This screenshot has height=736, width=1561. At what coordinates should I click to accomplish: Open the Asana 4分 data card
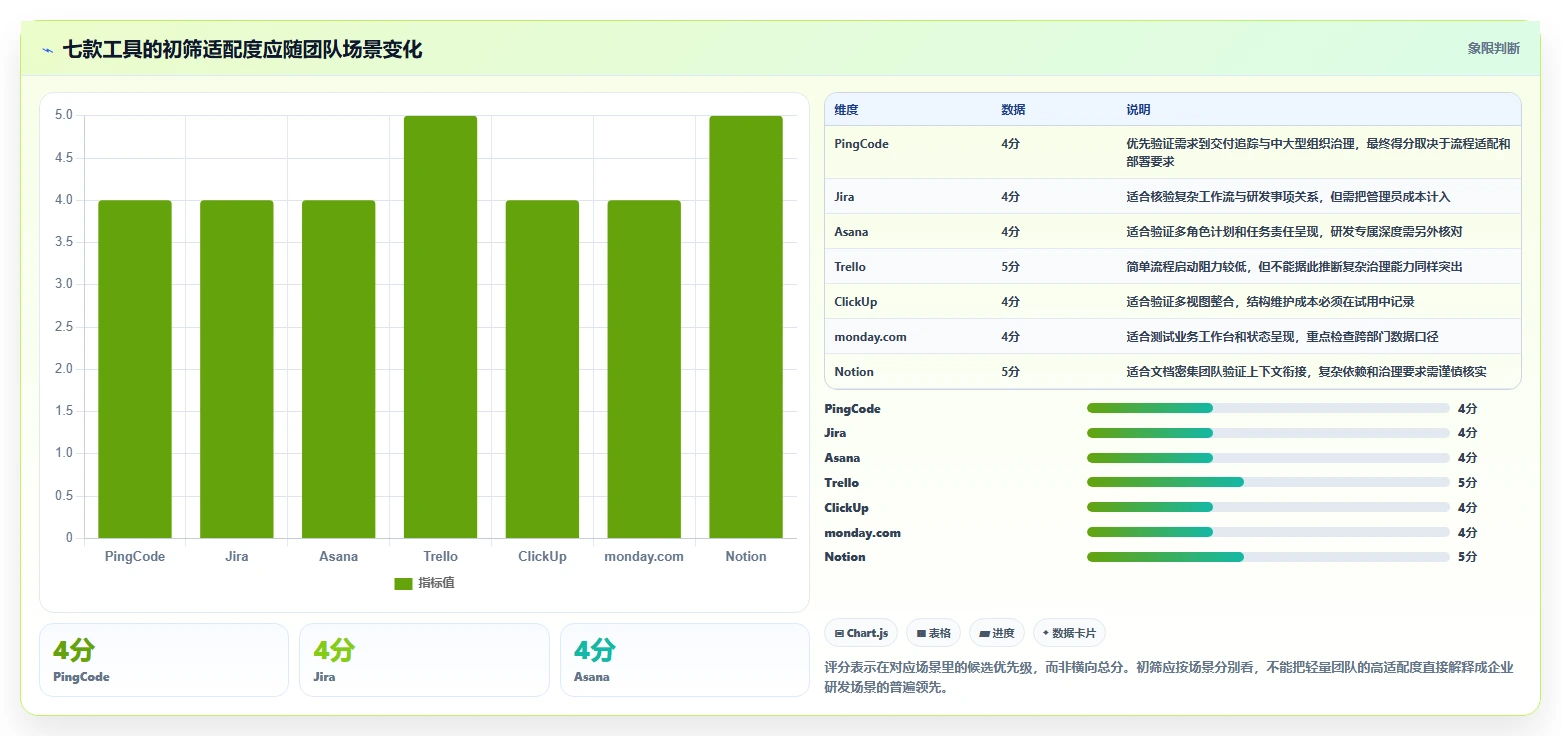685,660
